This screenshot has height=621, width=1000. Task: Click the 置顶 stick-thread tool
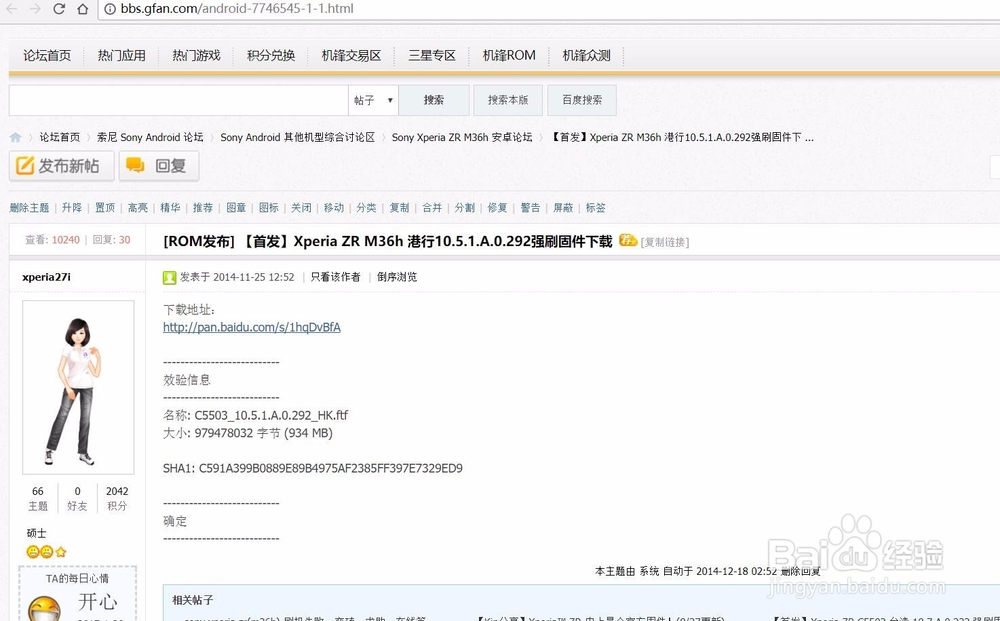point(104,208)
